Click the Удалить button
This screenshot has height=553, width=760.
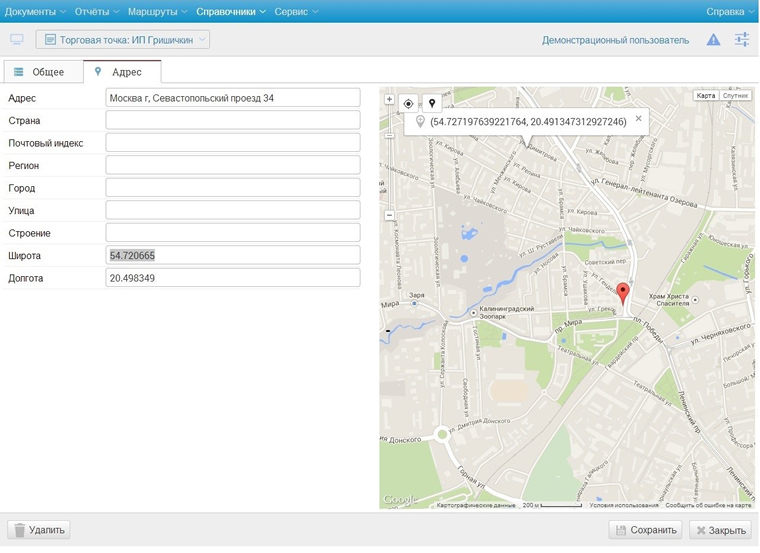pyautogui.click(x=39, y=530)
